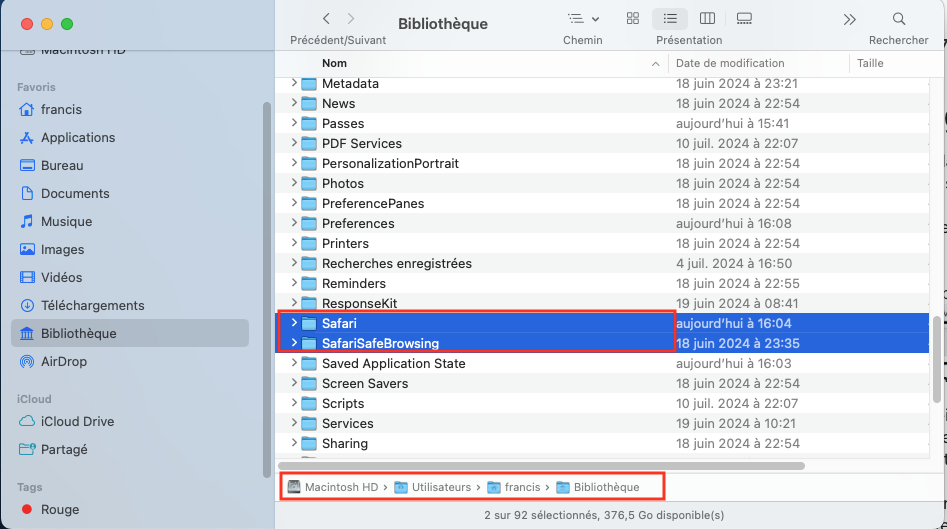947x529 pixels.
Task: Go back with the Précédent arrow
Action: click(x=326, y=19)
